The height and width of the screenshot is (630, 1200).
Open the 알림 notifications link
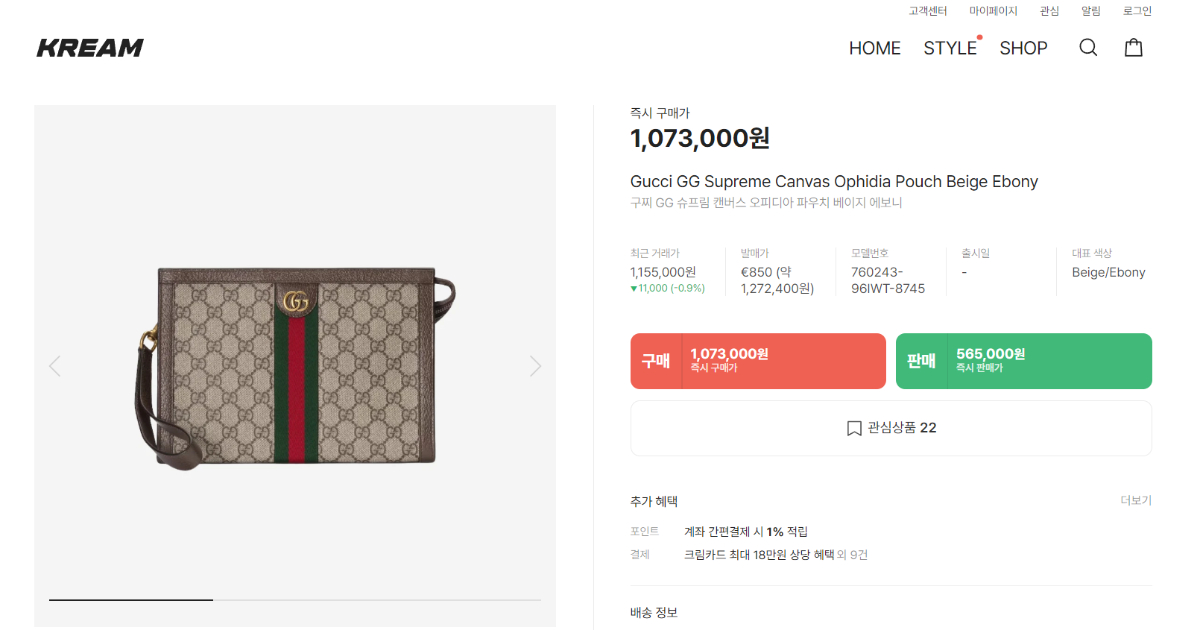tap(1090, 11)
